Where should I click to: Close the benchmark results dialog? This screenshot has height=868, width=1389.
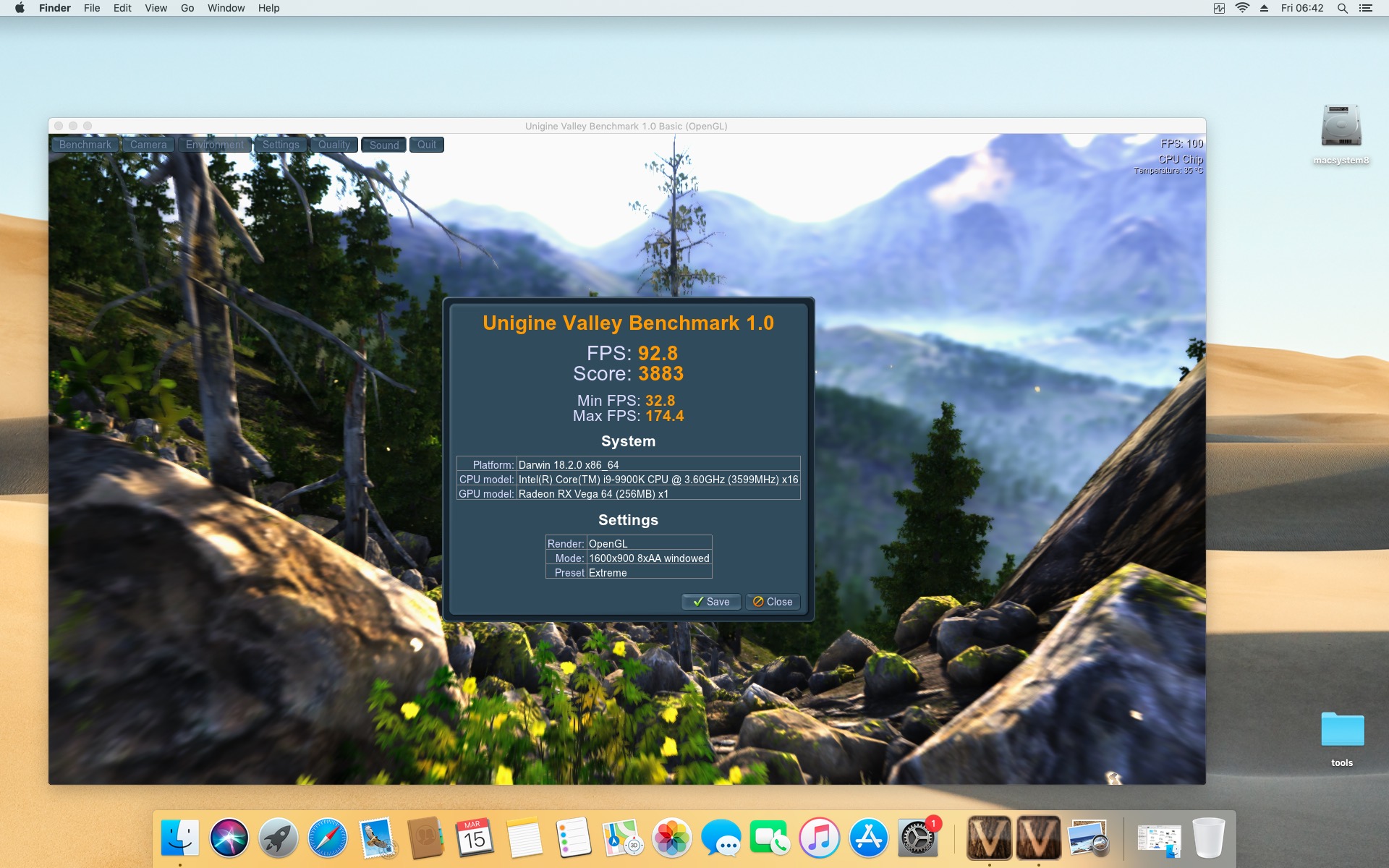click(773, 602)
